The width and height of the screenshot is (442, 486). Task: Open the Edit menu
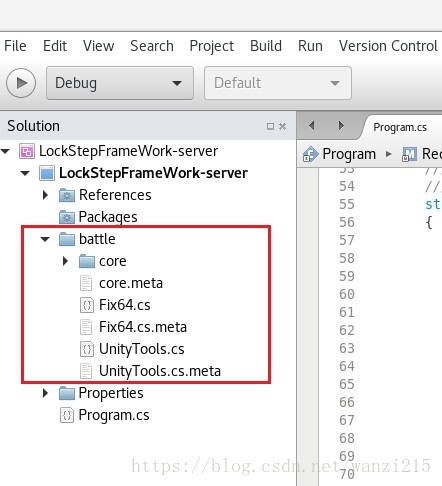55,46
